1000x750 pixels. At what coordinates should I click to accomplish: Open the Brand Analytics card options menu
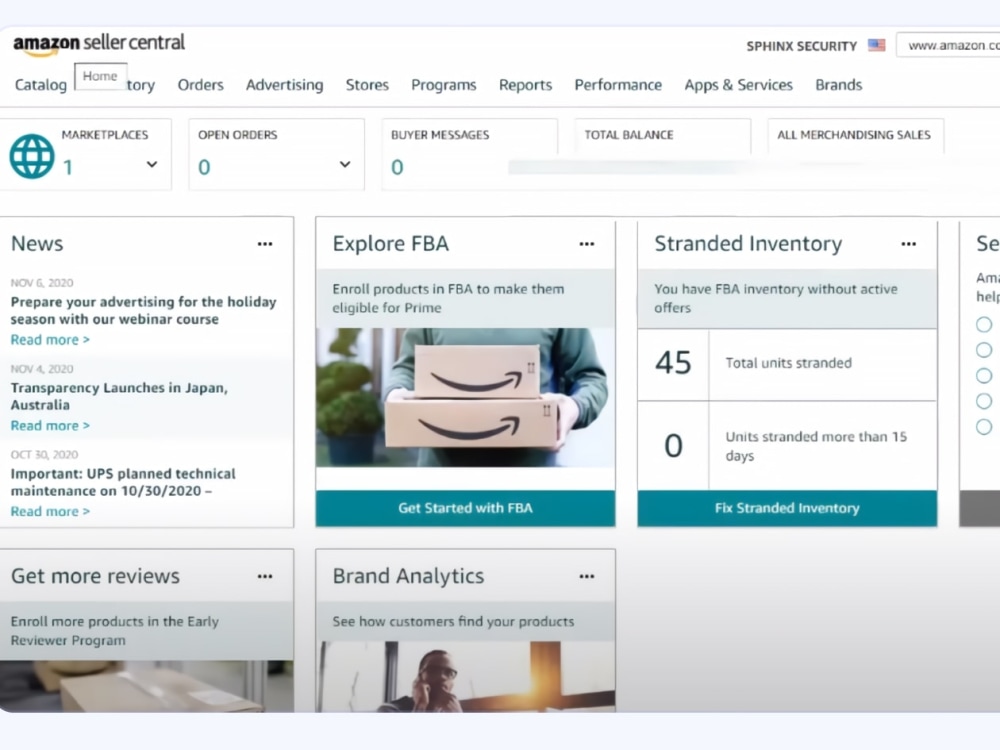(587, 576)
